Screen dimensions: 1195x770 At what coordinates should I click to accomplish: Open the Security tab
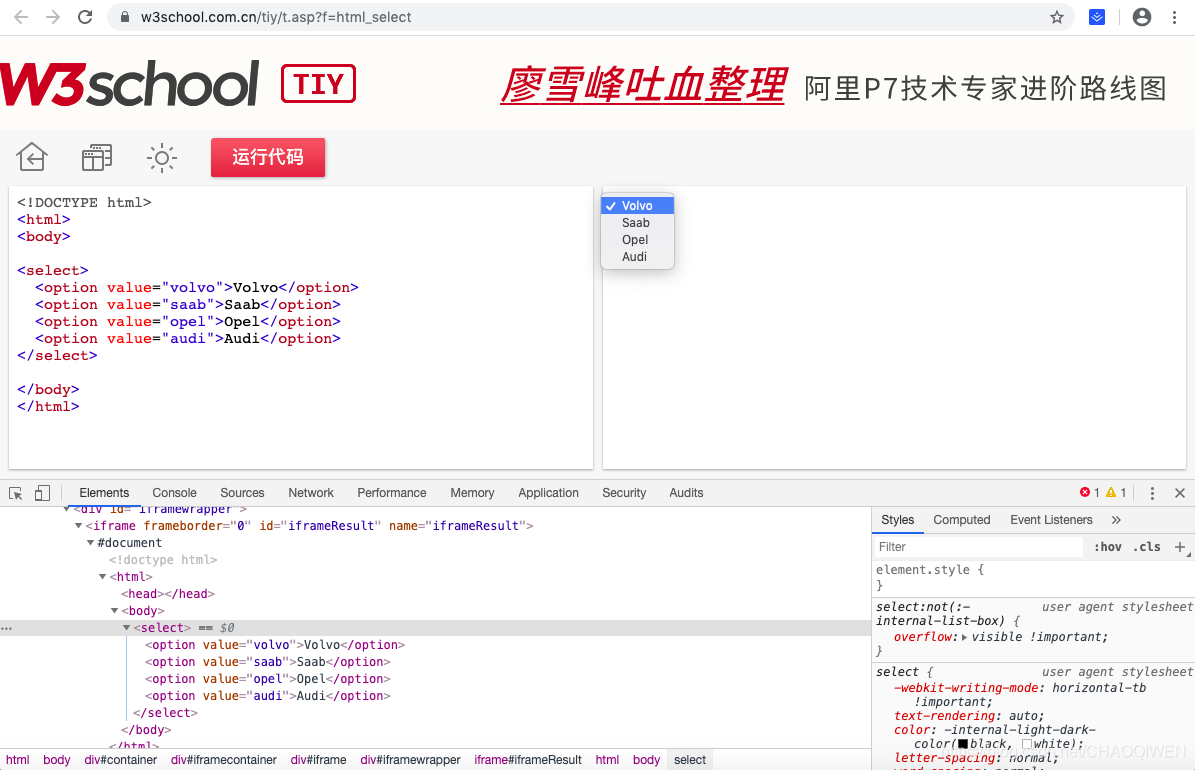tap(624, 493)
